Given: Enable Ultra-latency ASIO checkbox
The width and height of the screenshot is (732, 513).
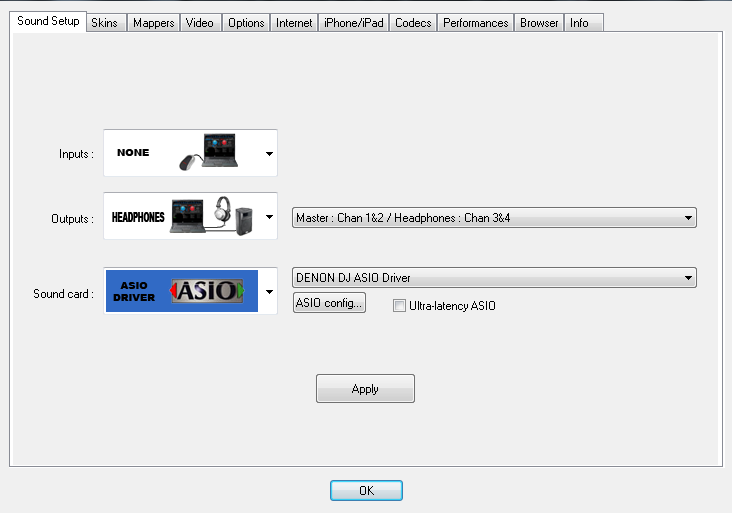Looking at the screenshot, I should point(399,306).
